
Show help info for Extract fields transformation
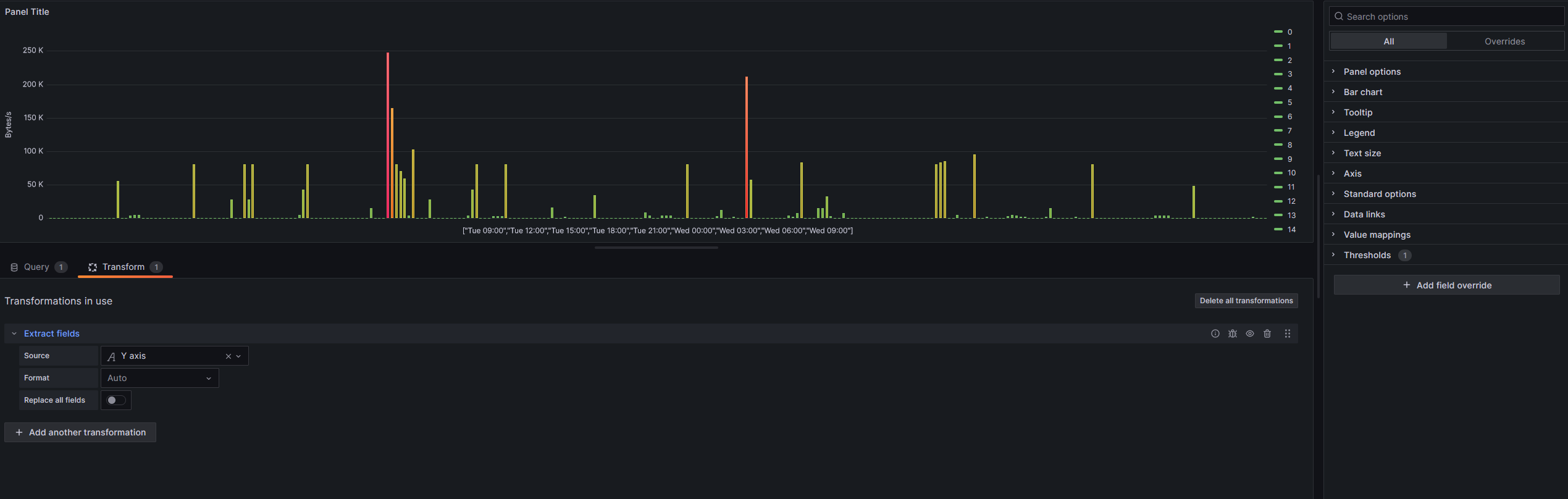tap(1215, 333)
